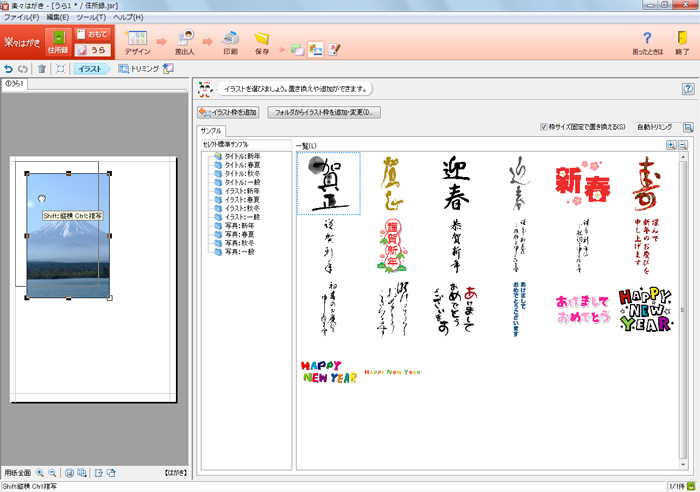Select the red 新春 illustration thumbnail
This screenshot has height=492, width=700.
pyautogui.click(x=582, y=182)
